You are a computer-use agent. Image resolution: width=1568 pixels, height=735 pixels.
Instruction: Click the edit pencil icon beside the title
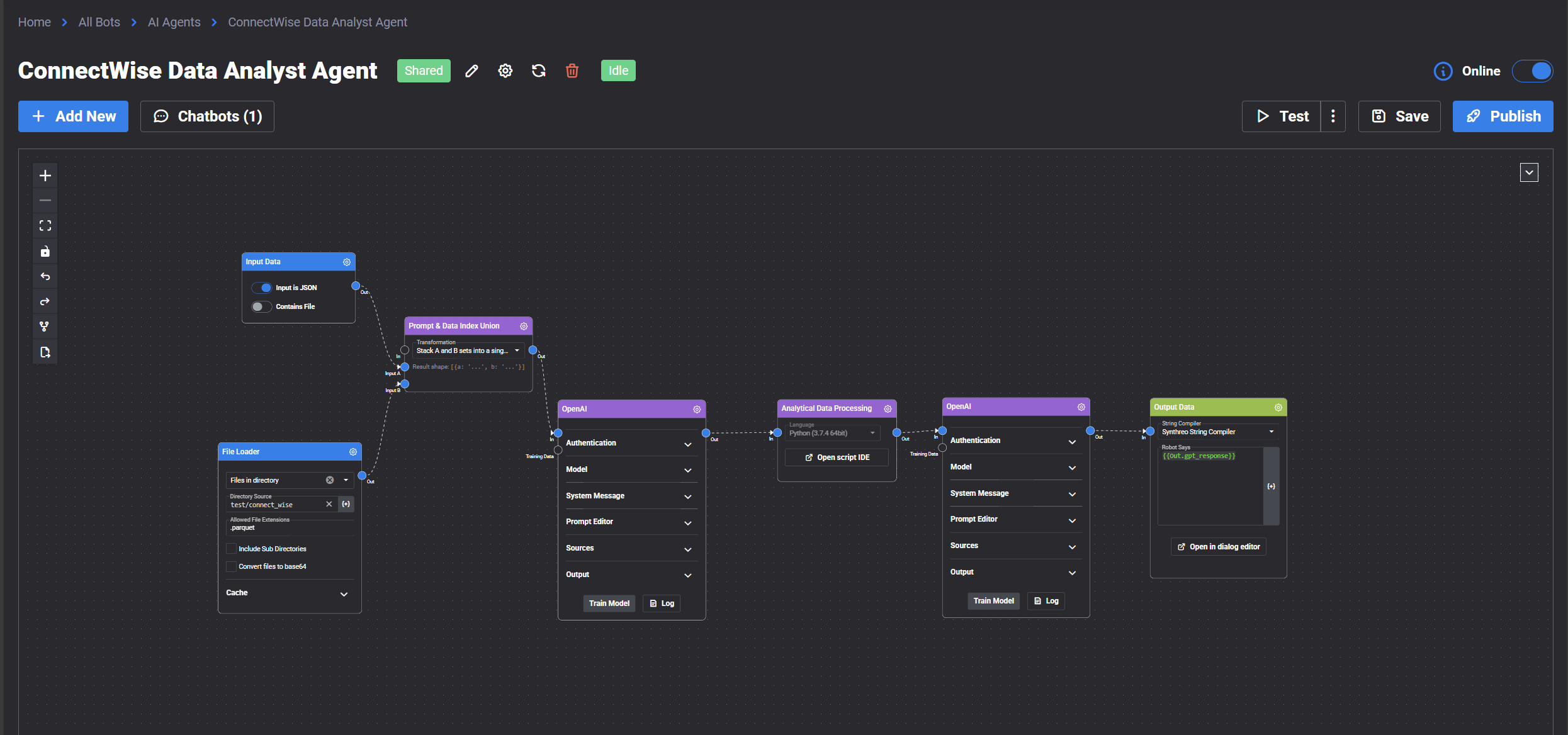471,71
